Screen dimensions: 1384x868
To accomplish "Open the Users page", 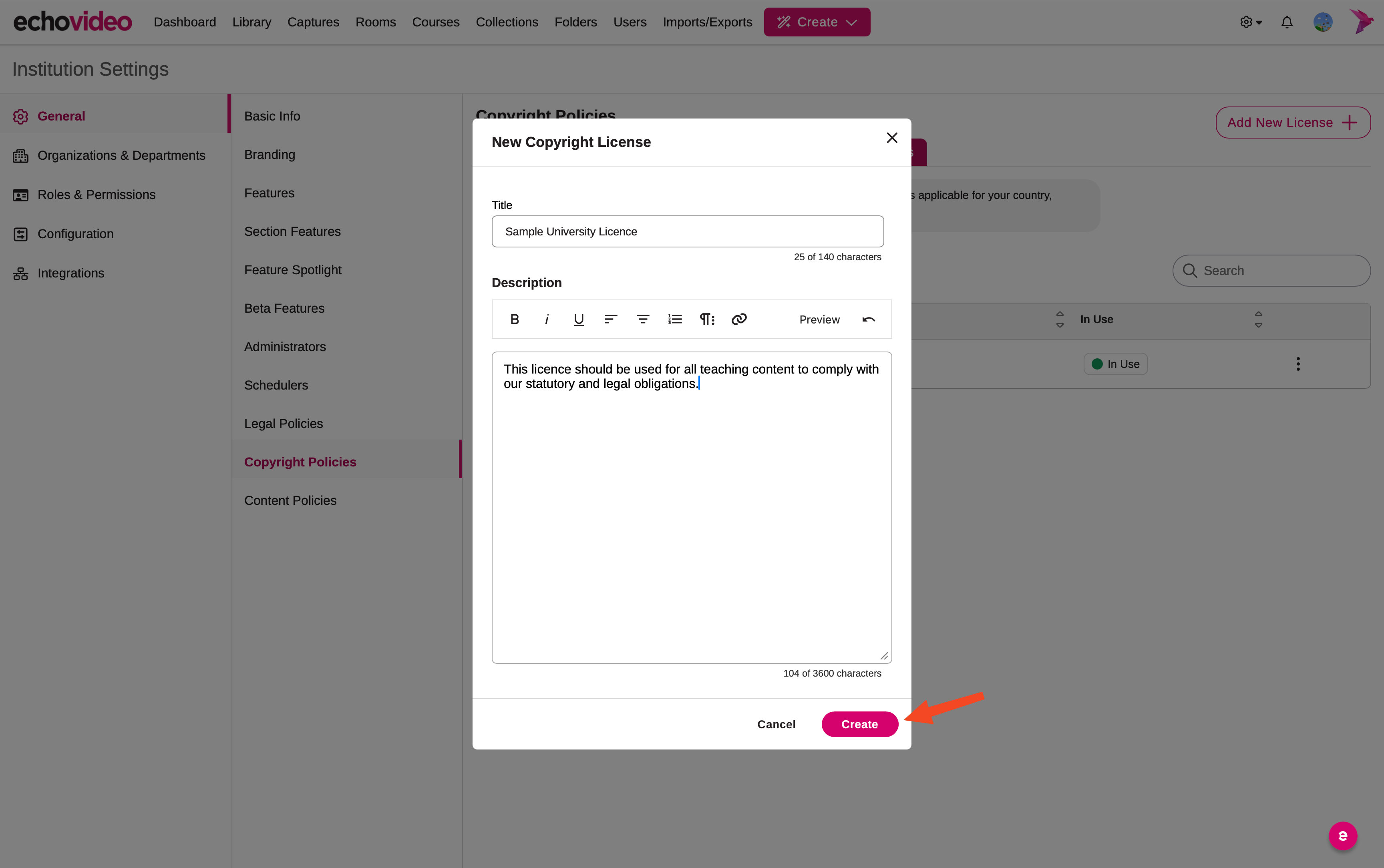I will tap(630, 22).
